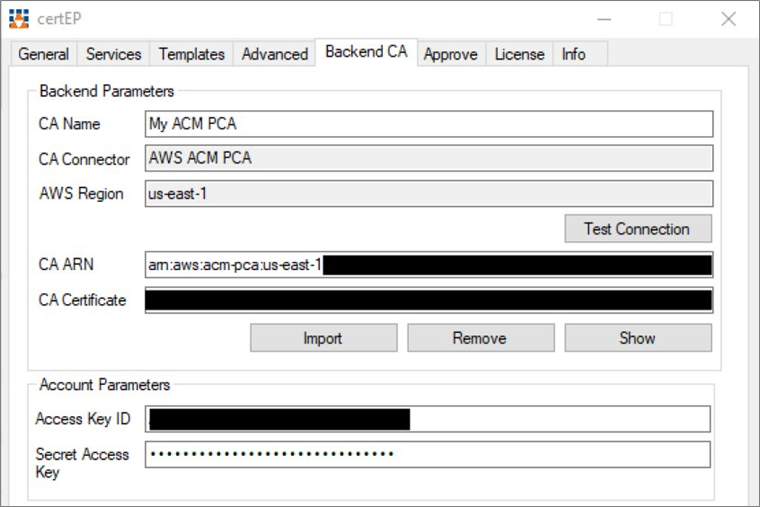This screenshot has height=507, width=760.
Task: Click the certEP application icon
Action: 19,18
